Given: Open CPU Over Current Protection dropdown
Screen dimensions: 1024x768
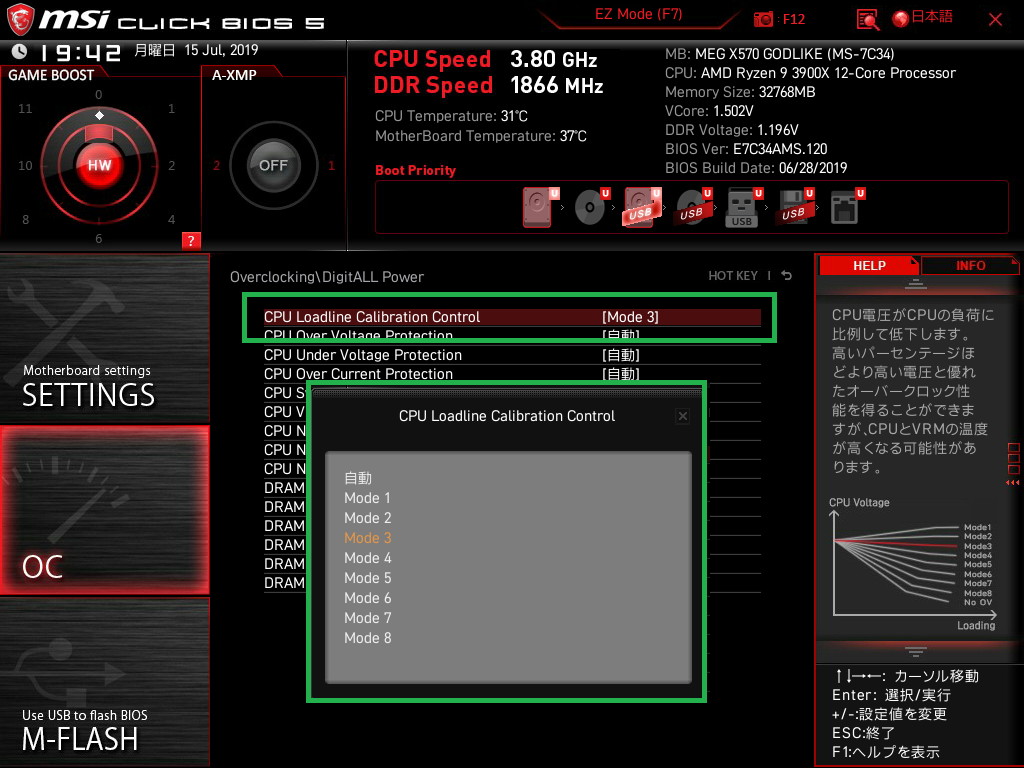Looking at the screenshot, I should click(x=512, y=374).
